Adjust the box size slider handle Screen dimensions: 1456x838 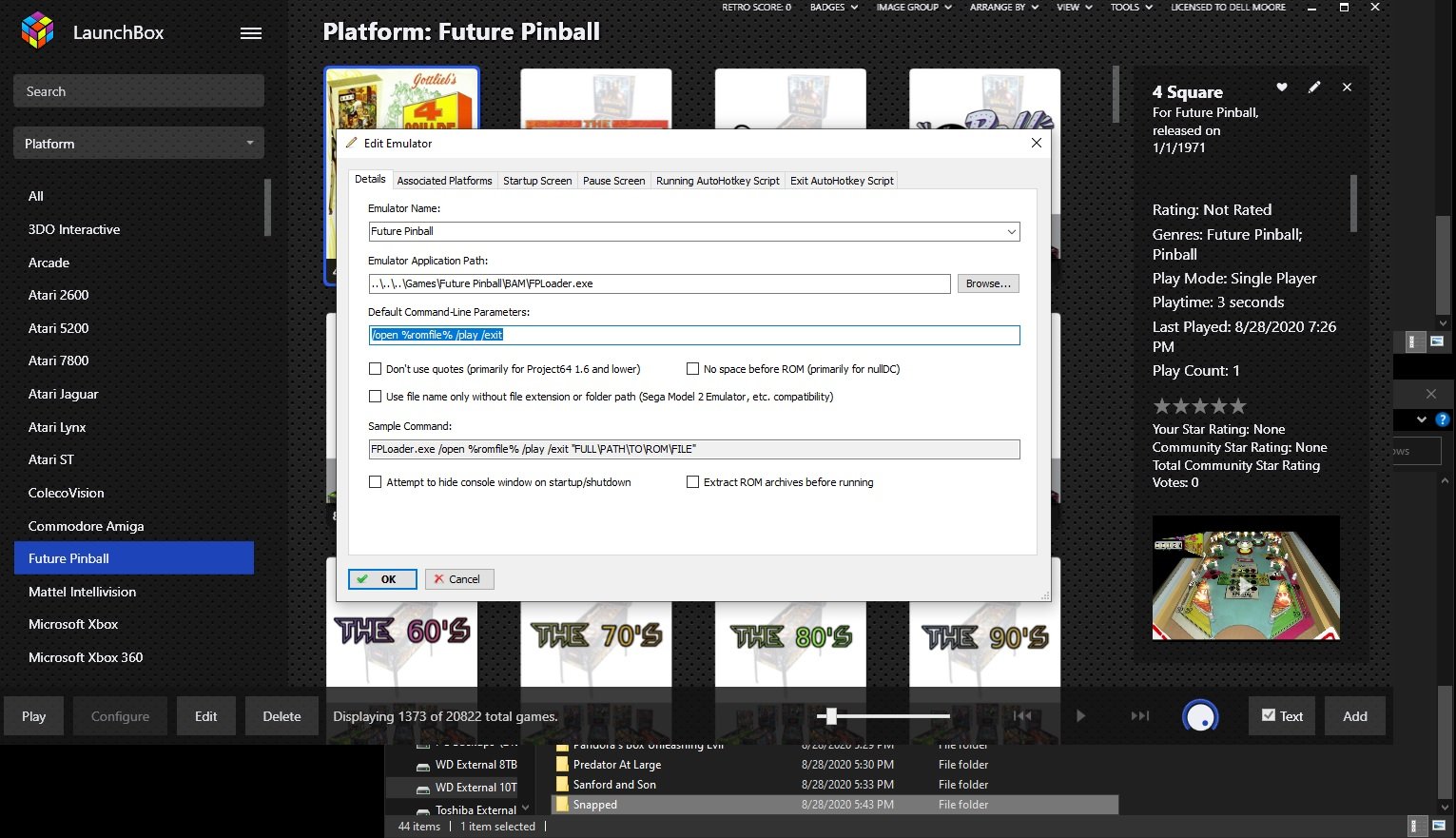831,716
